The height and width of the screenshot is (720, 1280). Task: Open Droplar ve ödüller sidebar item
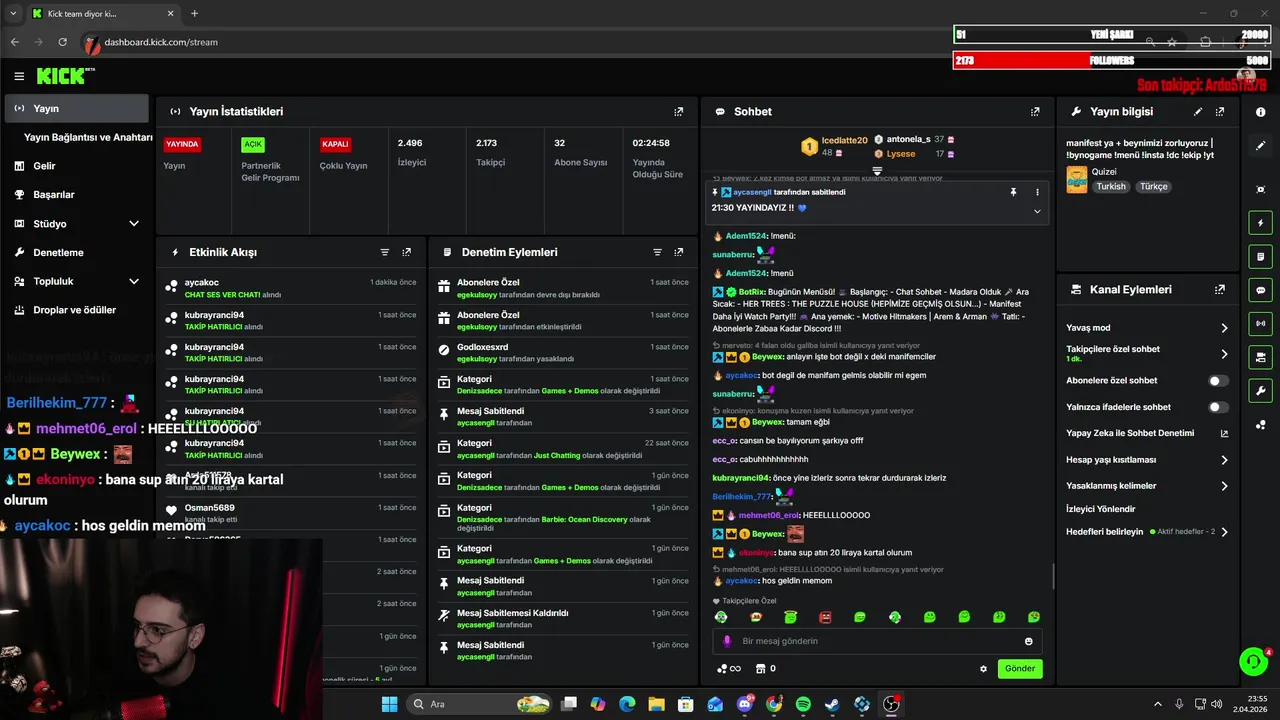pos(76,310)
